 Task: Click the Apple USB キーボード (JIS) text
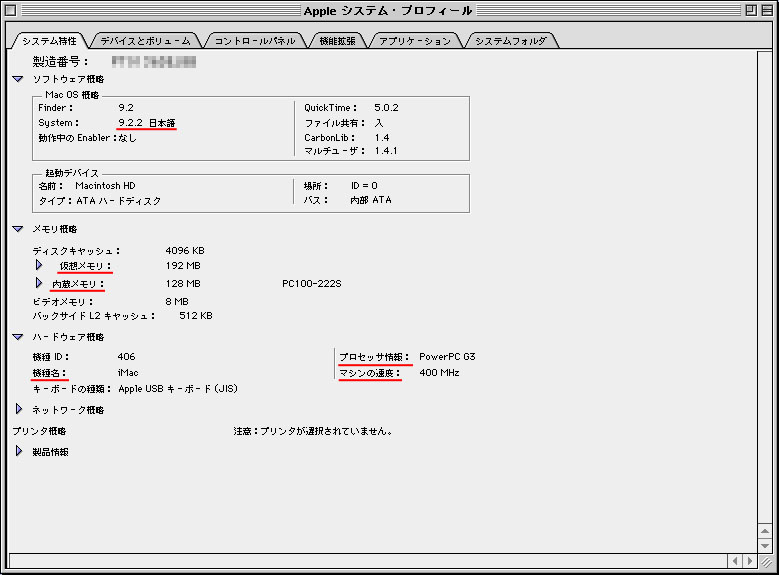(178, 389)
